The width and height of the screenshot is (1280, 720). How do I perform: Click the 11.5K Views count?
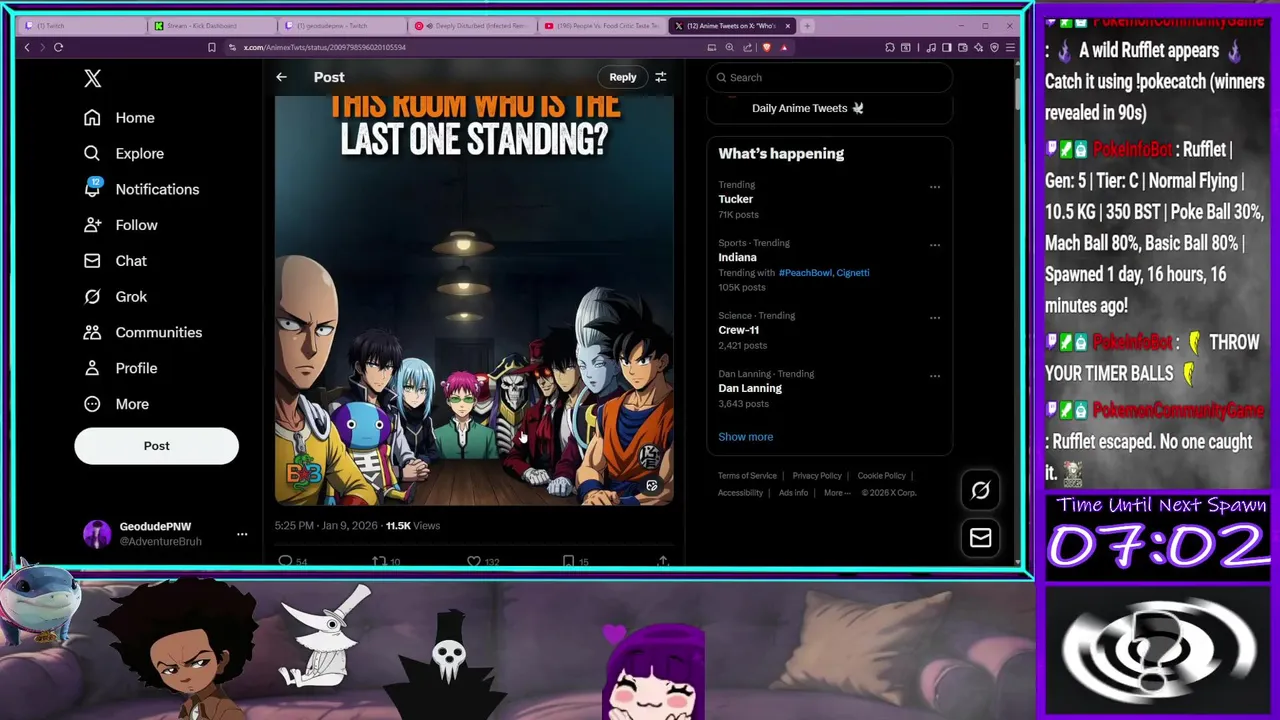coord(412,526)
